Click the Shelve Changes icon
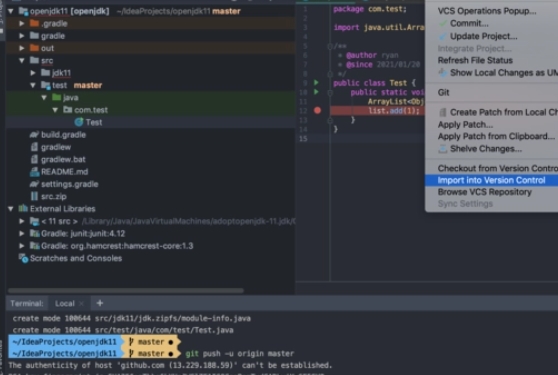The width and height of the screenshot is (558, 375). 443,149
